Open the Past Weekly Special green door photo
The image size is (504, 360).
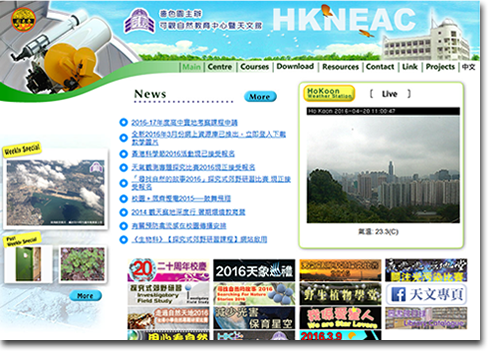[28, 264]
